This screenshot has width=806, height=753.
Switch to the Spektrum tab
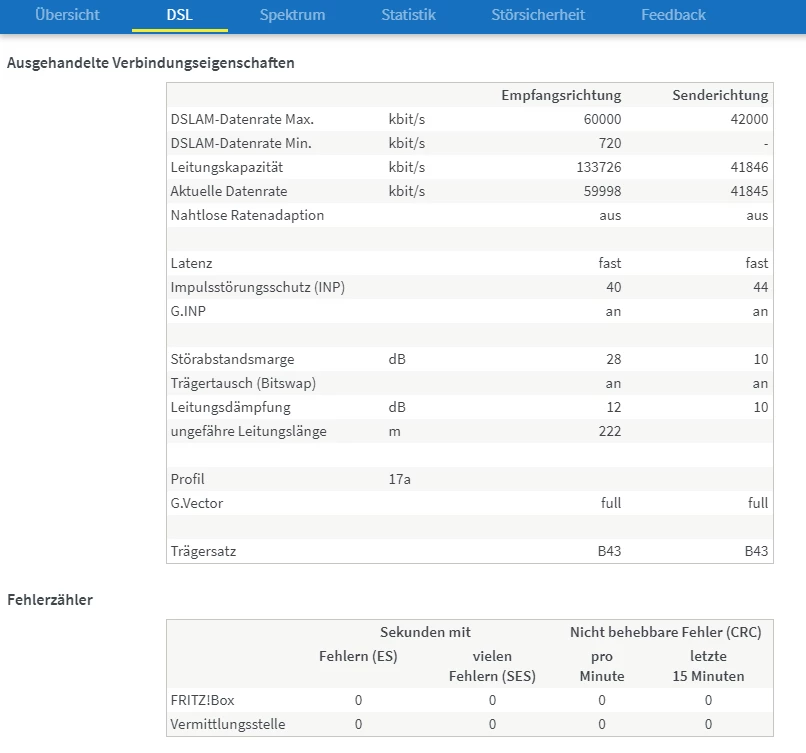pos(292,15)
